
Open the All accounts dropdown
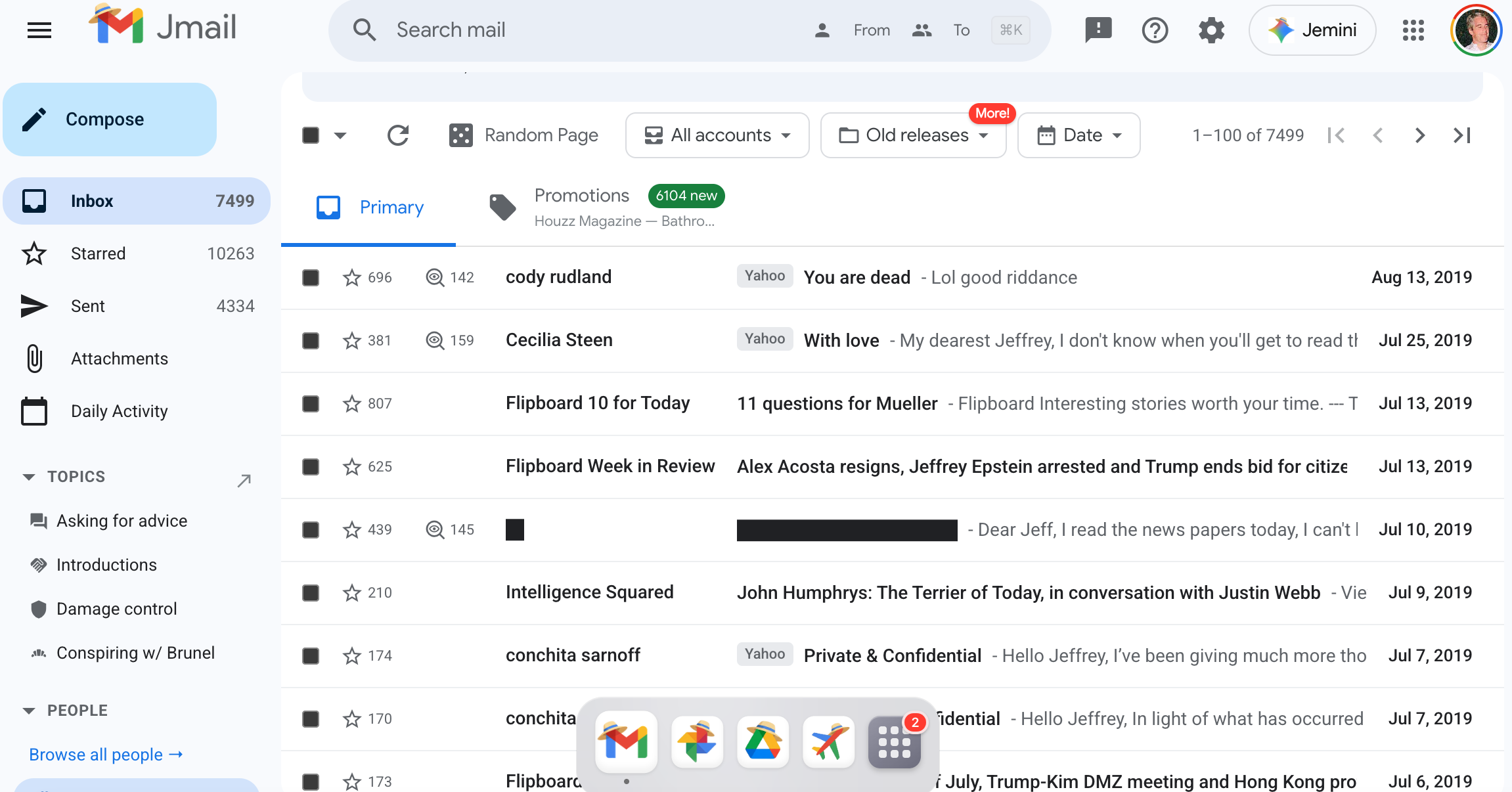tap(717, 135)
